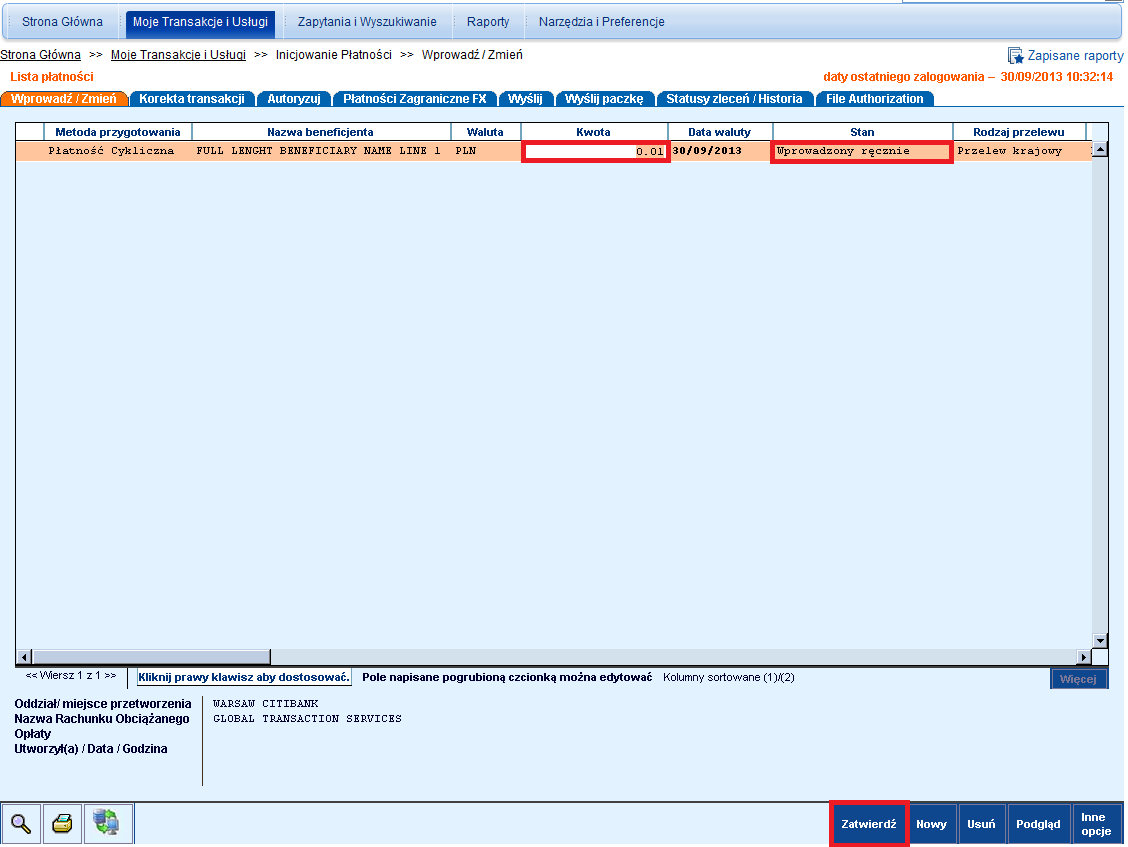Click the WARSAW CITIBANK text
This screenshot has width=1128, height=847.
tap(265, 703)
